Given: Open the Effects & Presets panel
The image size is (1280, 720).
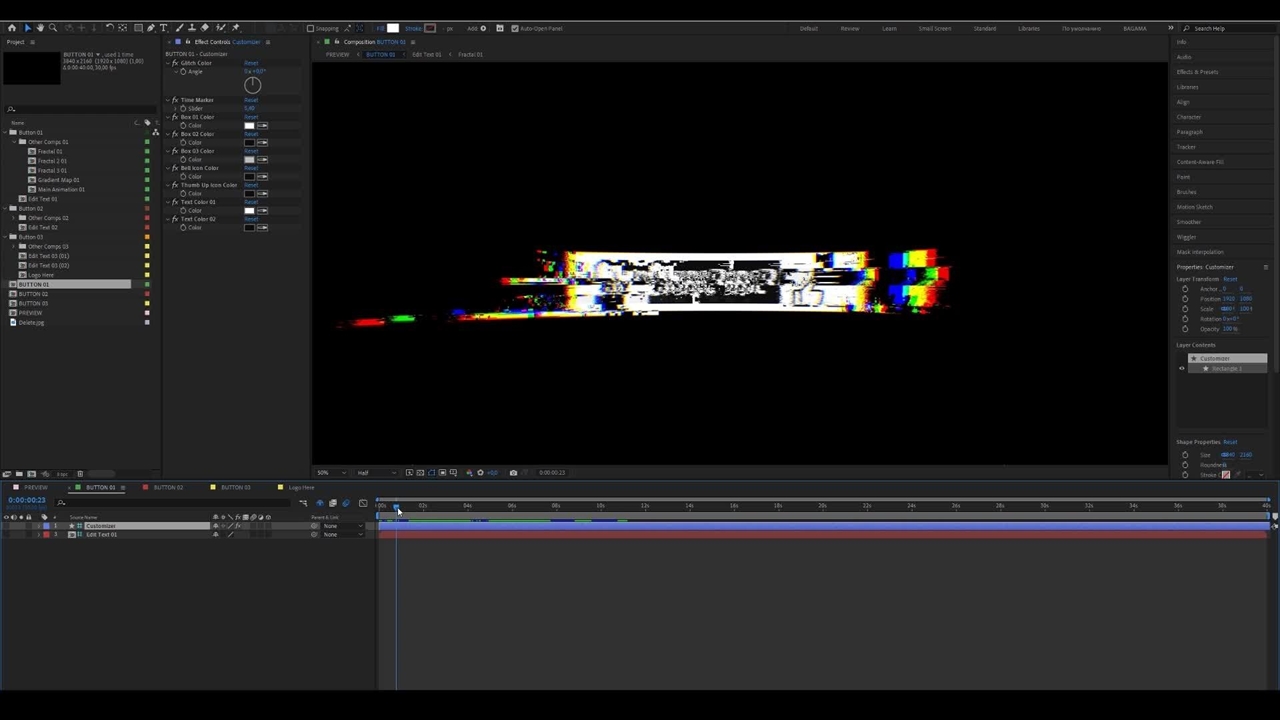Looking at the screenshot, I should pyautogui.click(x=1197, y=72).
